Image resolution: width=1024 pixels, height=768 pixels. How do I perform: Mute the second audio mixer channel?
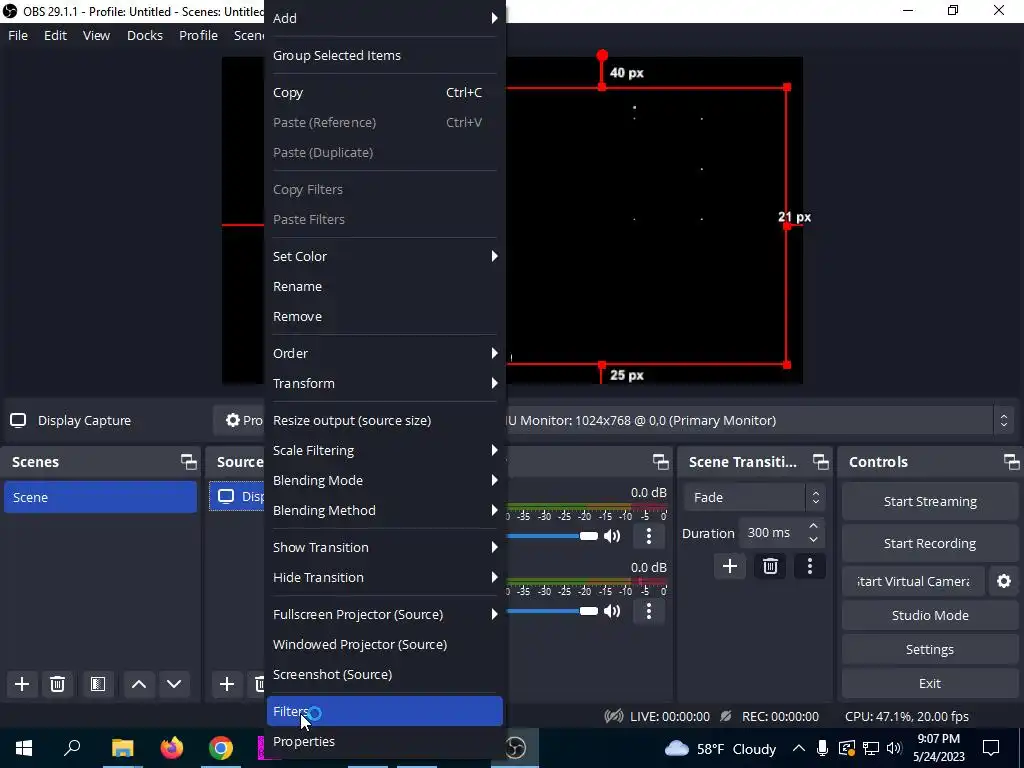tap(612, 611)
